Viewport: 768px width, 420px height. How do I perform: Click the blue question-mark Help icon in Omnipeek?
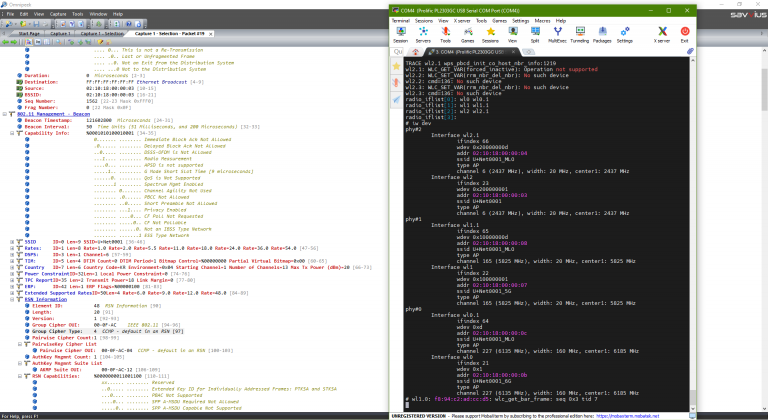(x=129, y=24)
